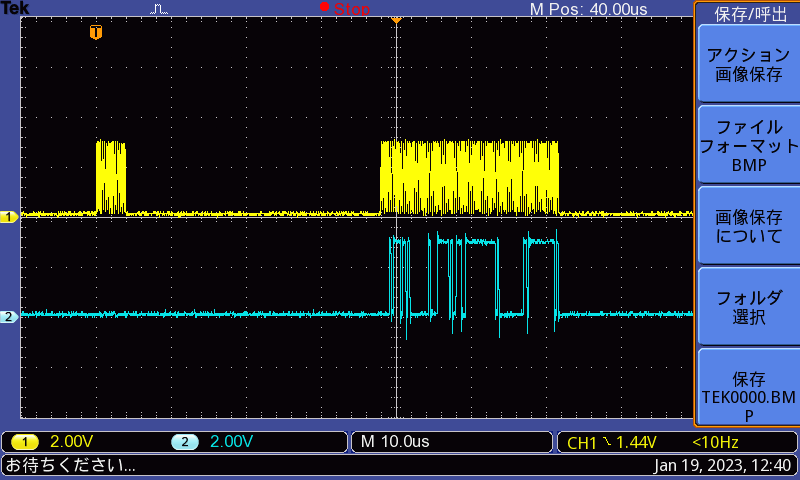Click the Jan 19, 2023, 12:40 timestamp
Image resolution: width=800 pixels, height=480 pixels.
[722, 465]
